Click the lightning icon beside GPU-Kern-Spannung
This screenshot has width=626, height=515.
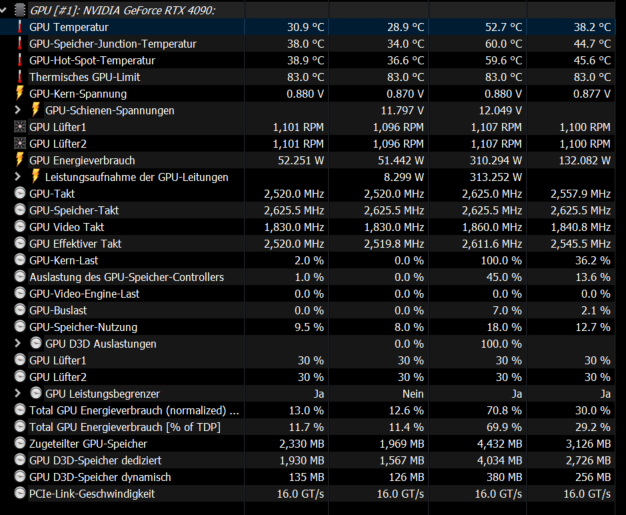20,93
